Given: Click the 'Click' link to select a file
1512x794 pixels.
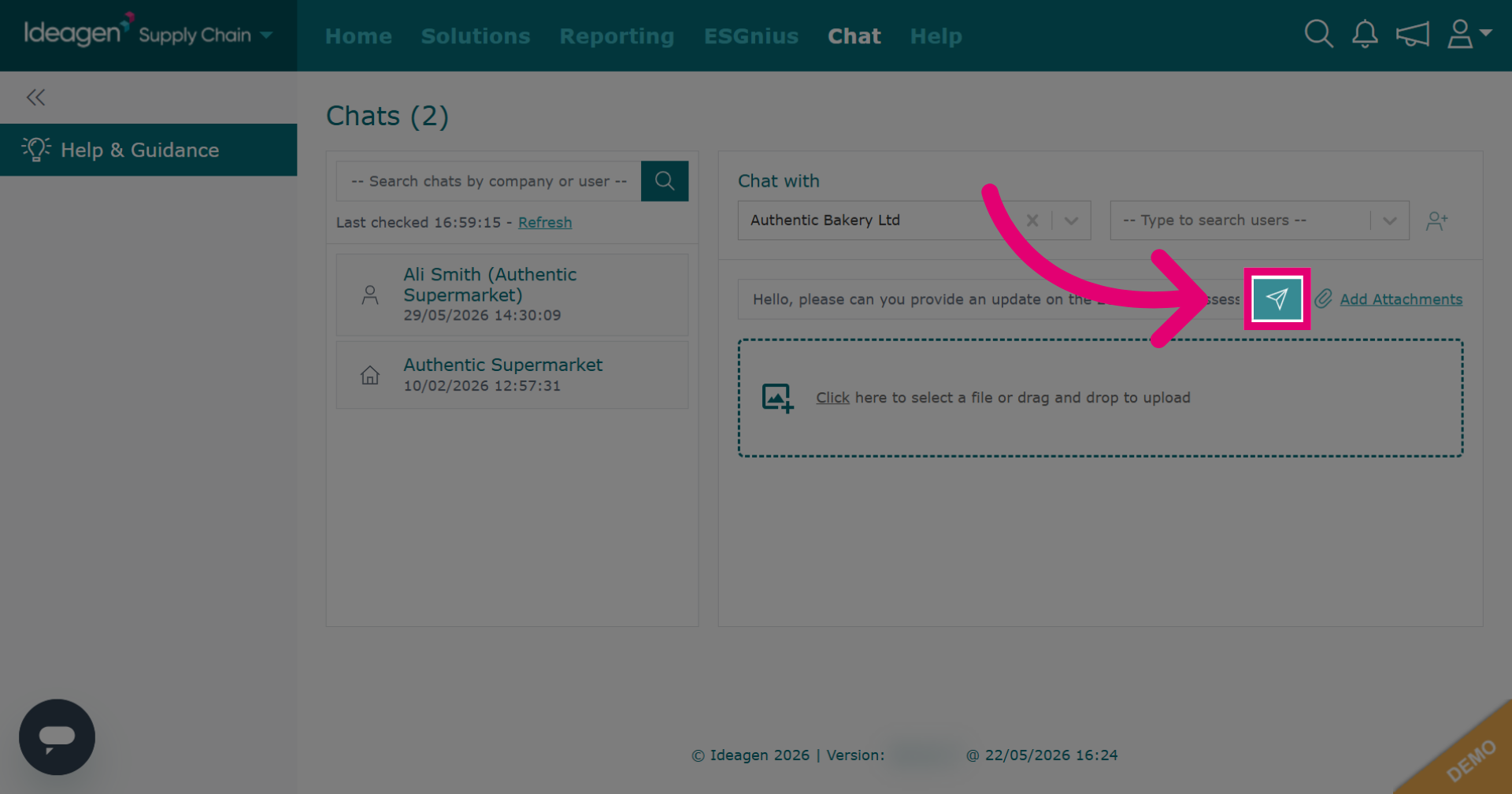Looking at the screenshot, I should point(832,398).
